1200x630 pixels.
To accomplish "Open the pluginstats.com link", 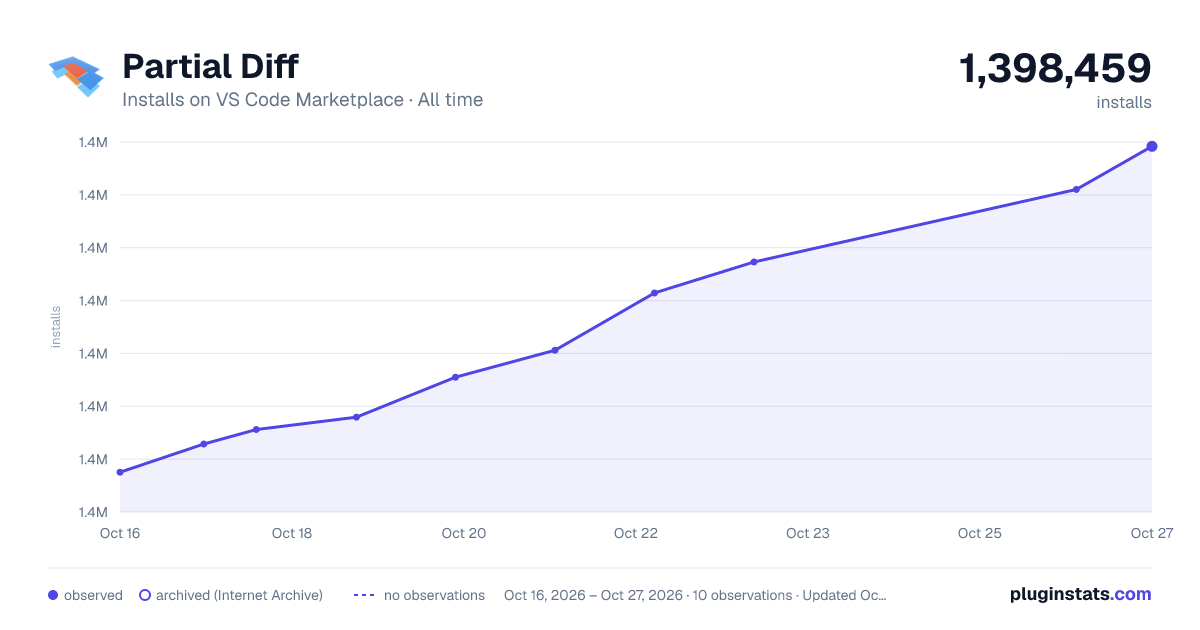I will (x=1081, y=594).
